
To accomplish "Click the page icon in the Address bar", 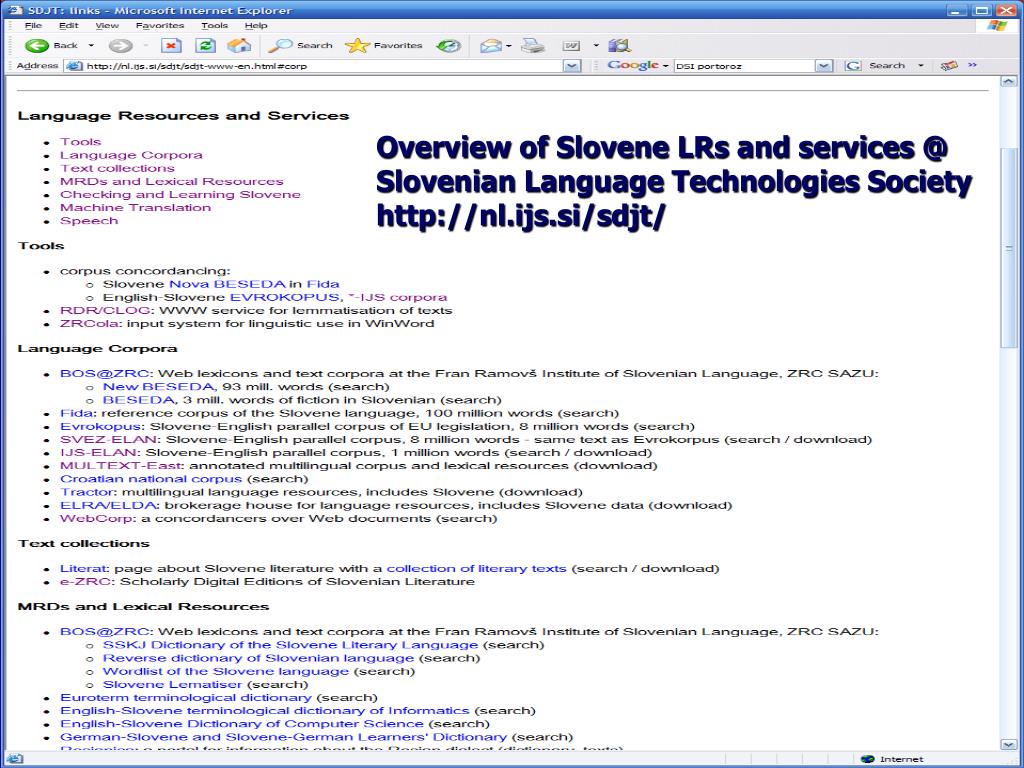I will [x=74, y=65].
